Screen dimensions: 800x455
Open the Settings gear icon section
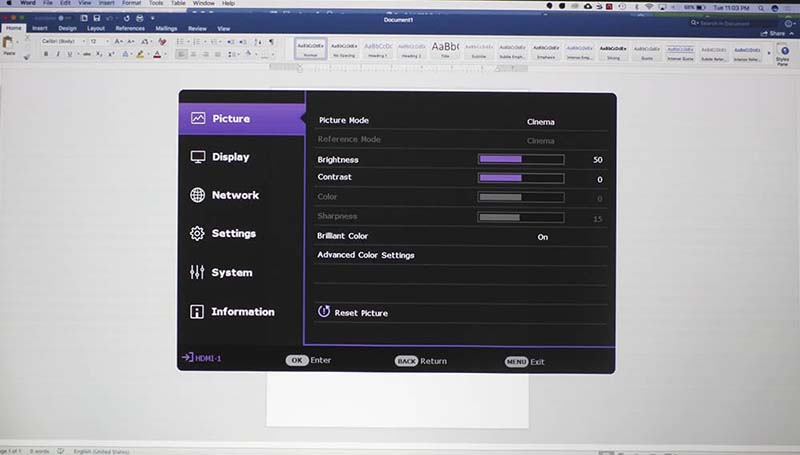pyautogui.click(x=197, y=233)
